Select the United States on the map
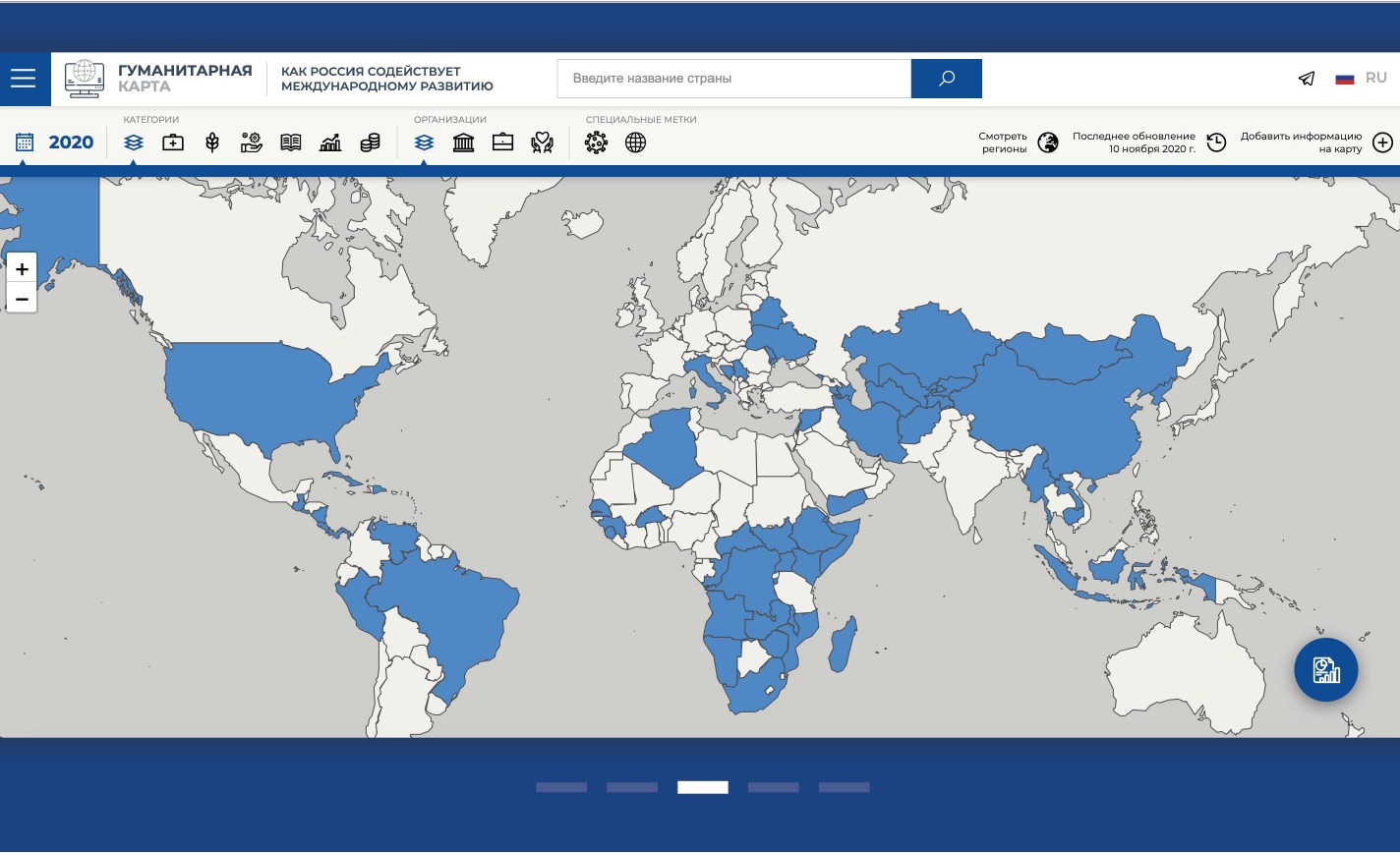Screen dimensions: 1400x853 click(x=261, y=393)
